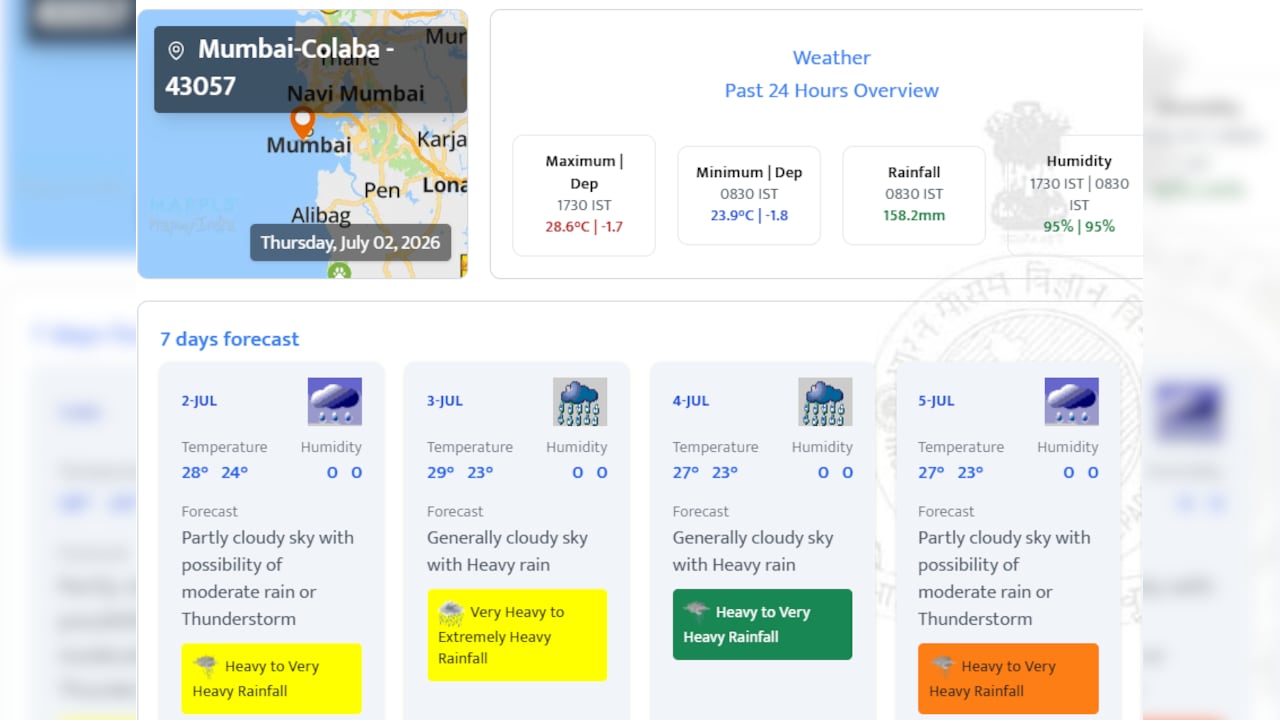
Task: Open the Very Heavy to Extremely Heavy Rainfall warning
Action: click(517, 635)
